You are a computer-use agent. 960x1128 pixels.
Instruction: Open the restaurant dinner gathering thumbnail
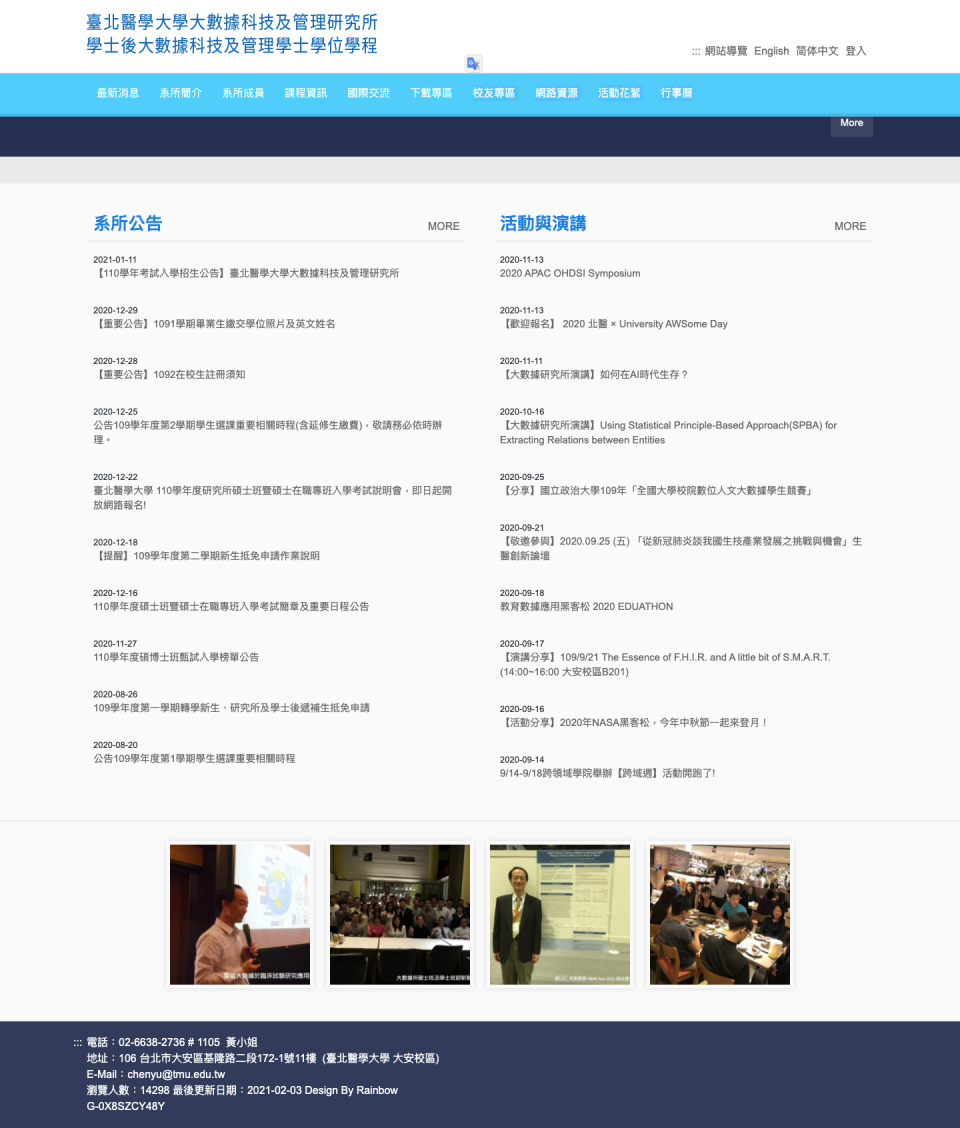(720, 914)
